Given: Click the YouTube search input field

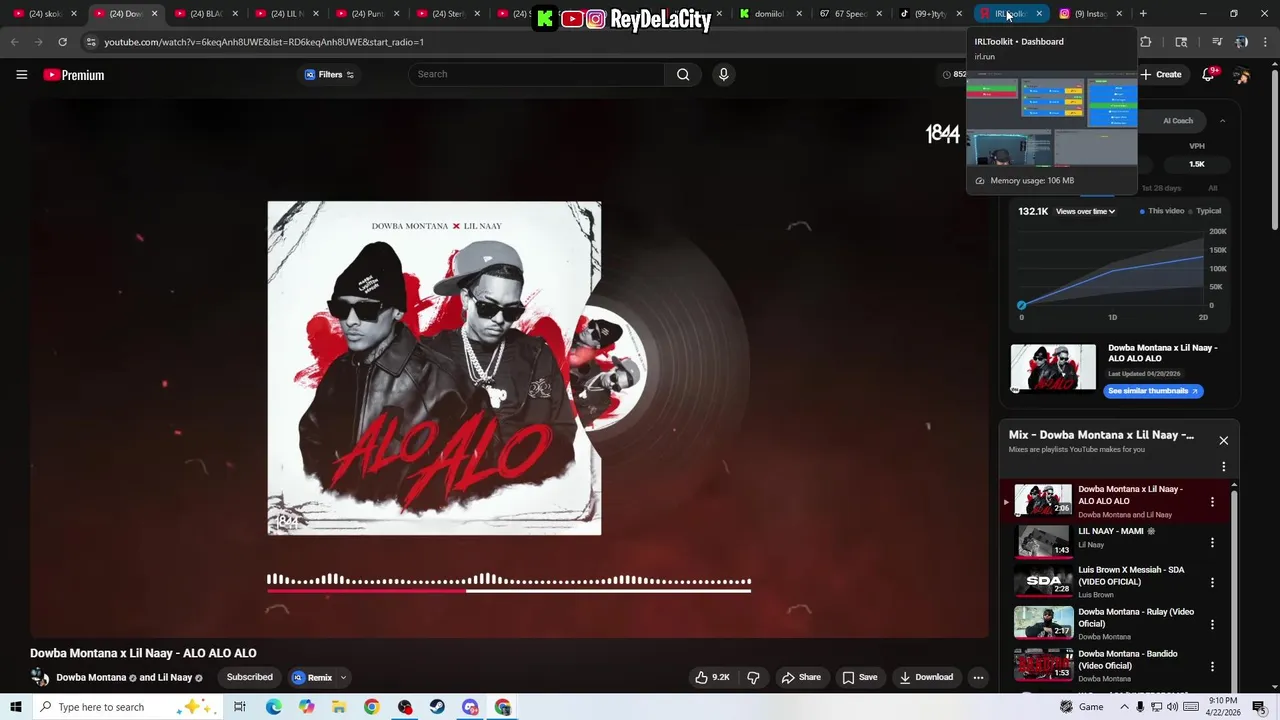Looking at the screenshot, I should [x=536, y=74].
